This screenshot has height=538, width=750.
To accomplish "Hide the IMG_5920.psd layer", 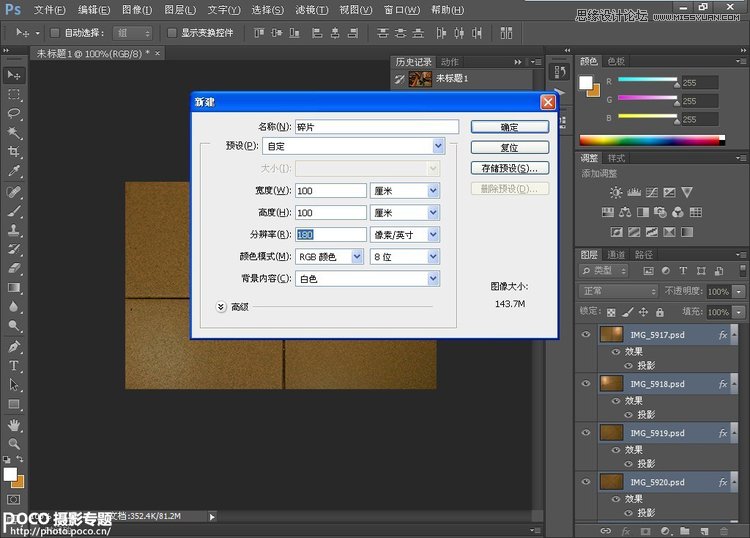I will click(x=586, y=482).
